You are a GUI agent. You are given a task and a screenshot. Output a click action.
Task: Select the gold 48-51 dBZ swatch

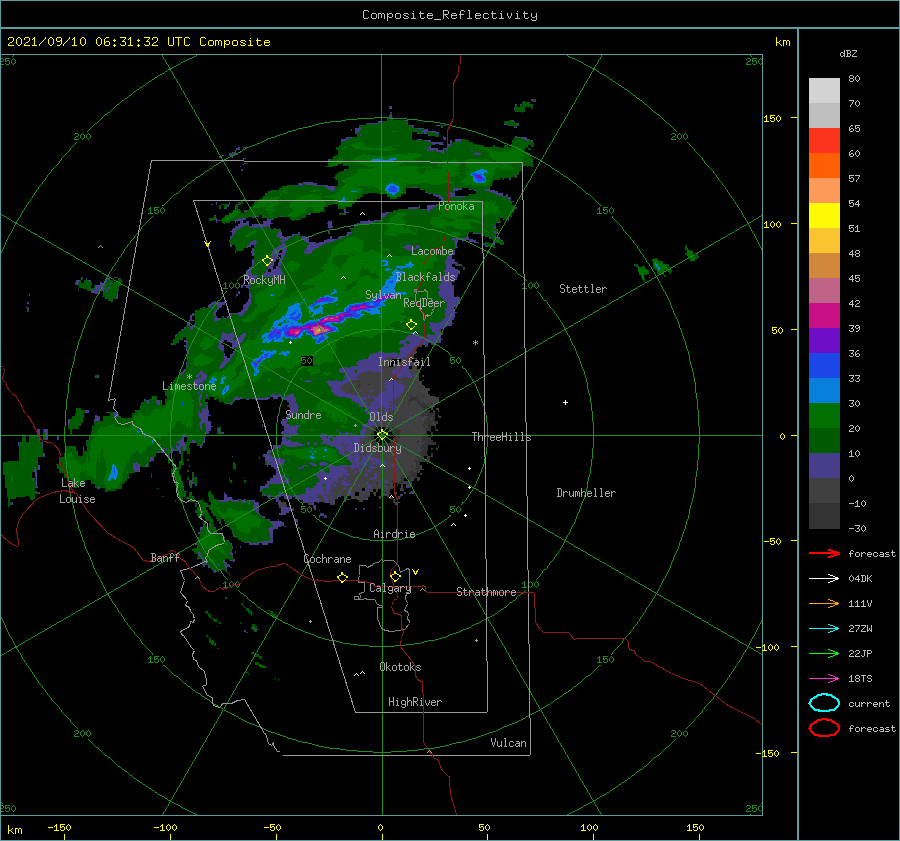pyautogui.click(x=824, y=241)
